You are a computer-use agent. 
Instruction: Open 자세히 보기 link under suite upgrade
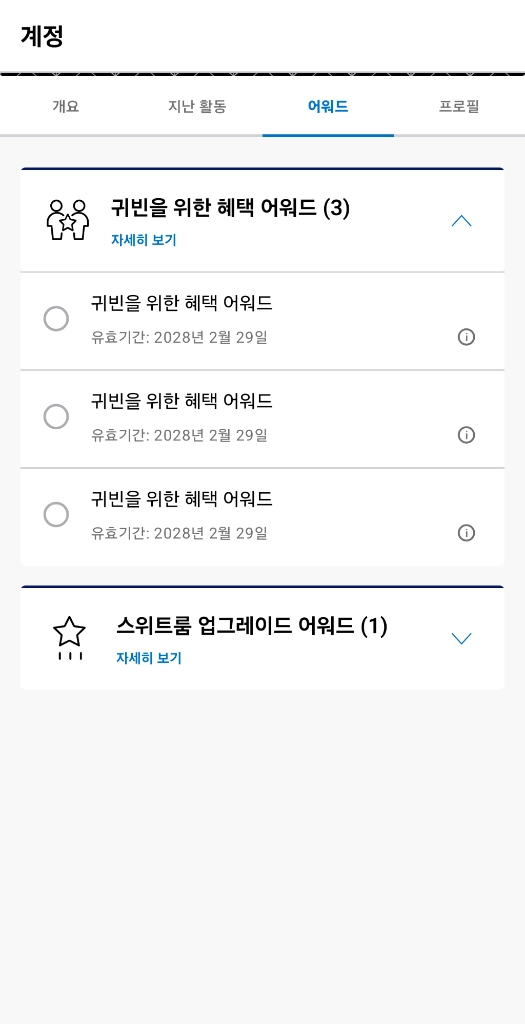click(149, 658)
